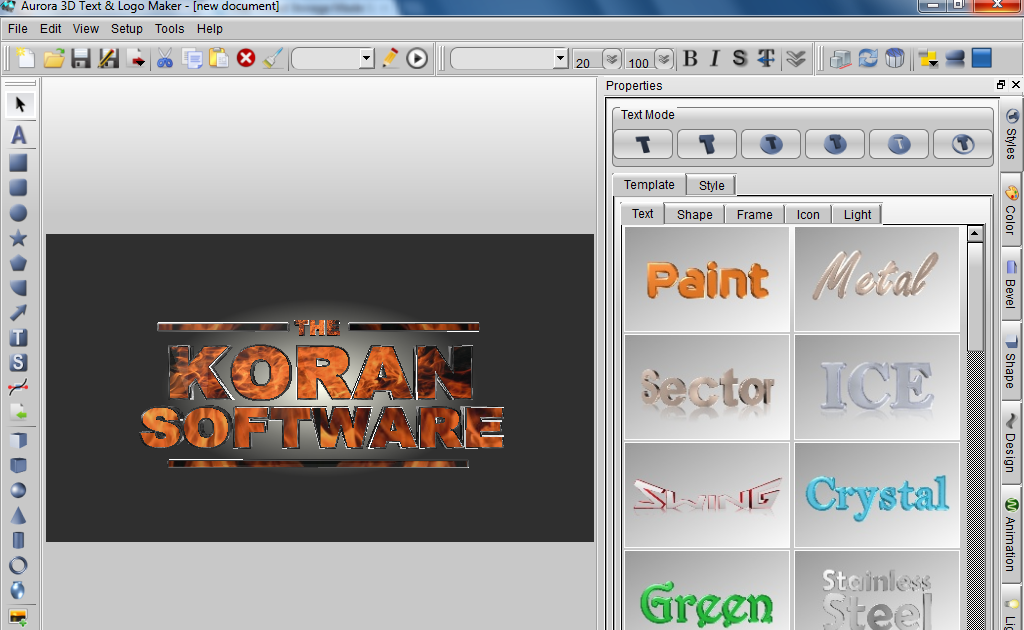Screen dimensions: 1024x630
Task: Select the last circular Text Mode button
Action: 963,144
